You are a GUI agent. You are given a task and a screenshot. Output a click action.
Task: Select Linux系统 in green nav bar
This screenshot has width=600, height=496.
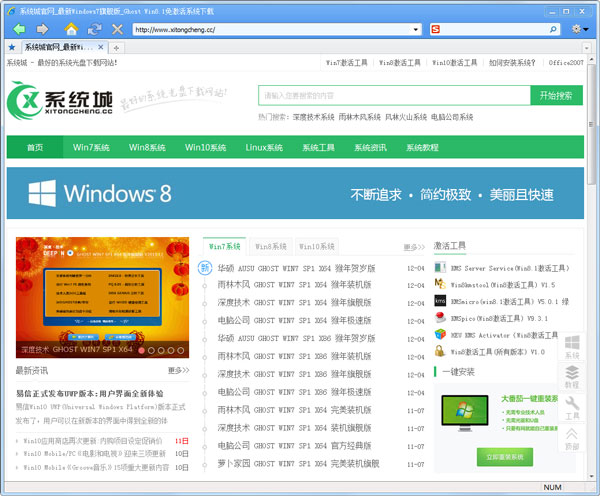264,147
